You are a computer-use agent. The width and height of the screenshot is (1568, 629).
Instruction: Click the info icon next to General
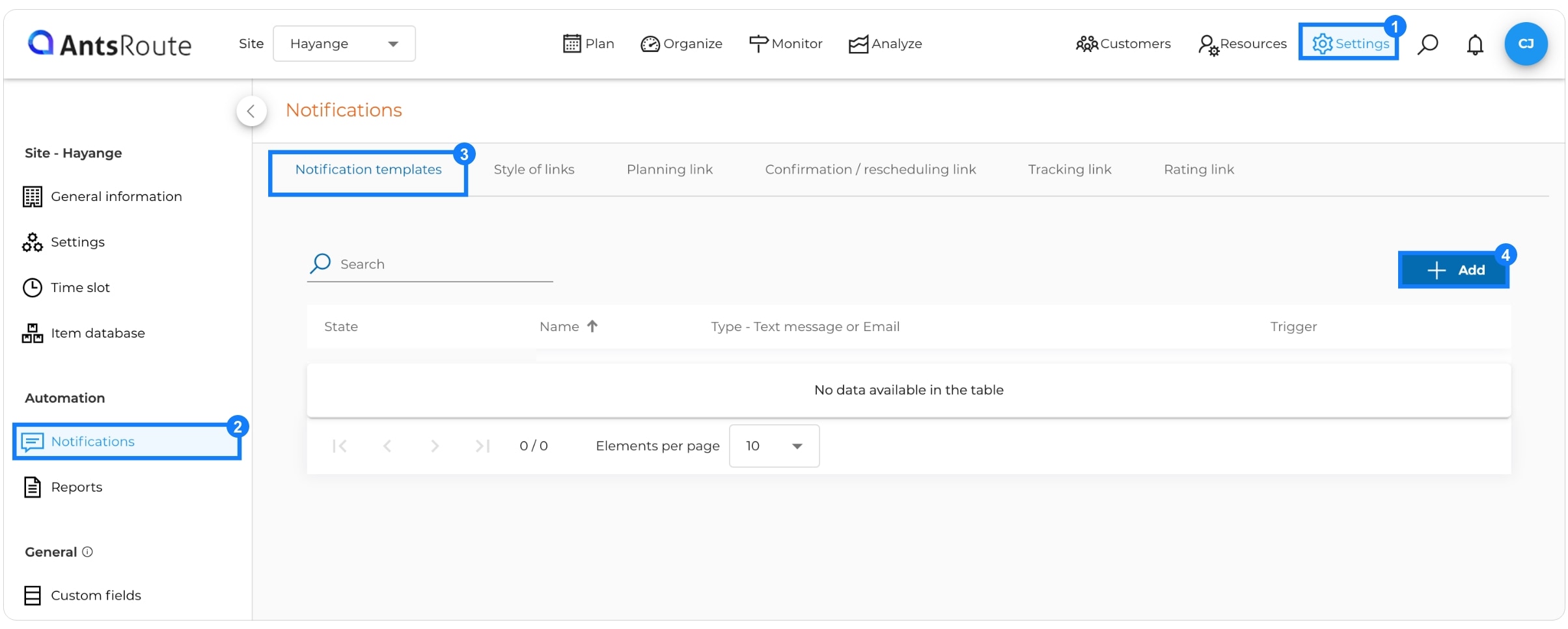(x=87, y=552)
